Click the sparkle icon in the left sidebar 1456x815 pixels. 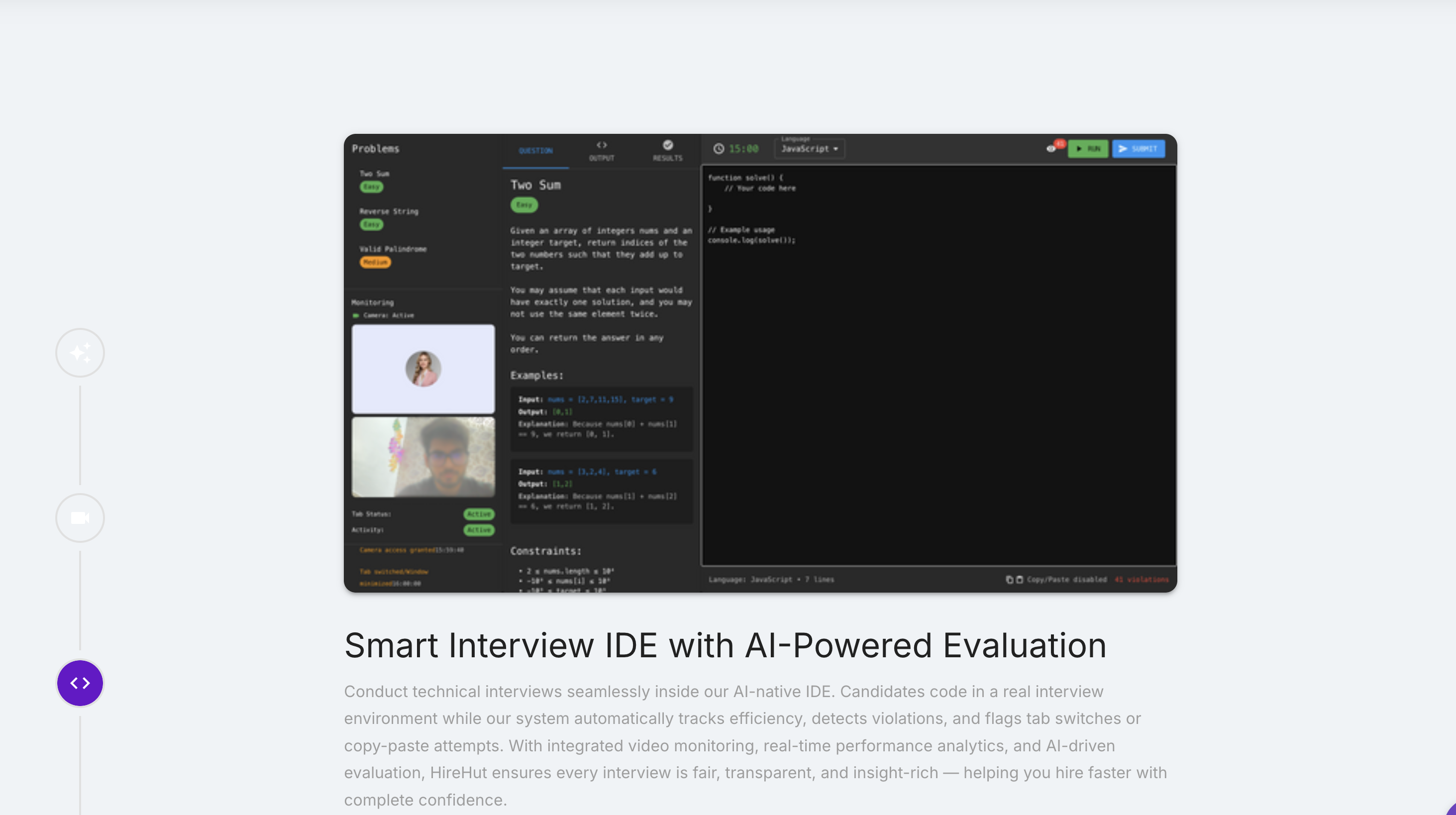pyautogui.click(x=80, y=352)
